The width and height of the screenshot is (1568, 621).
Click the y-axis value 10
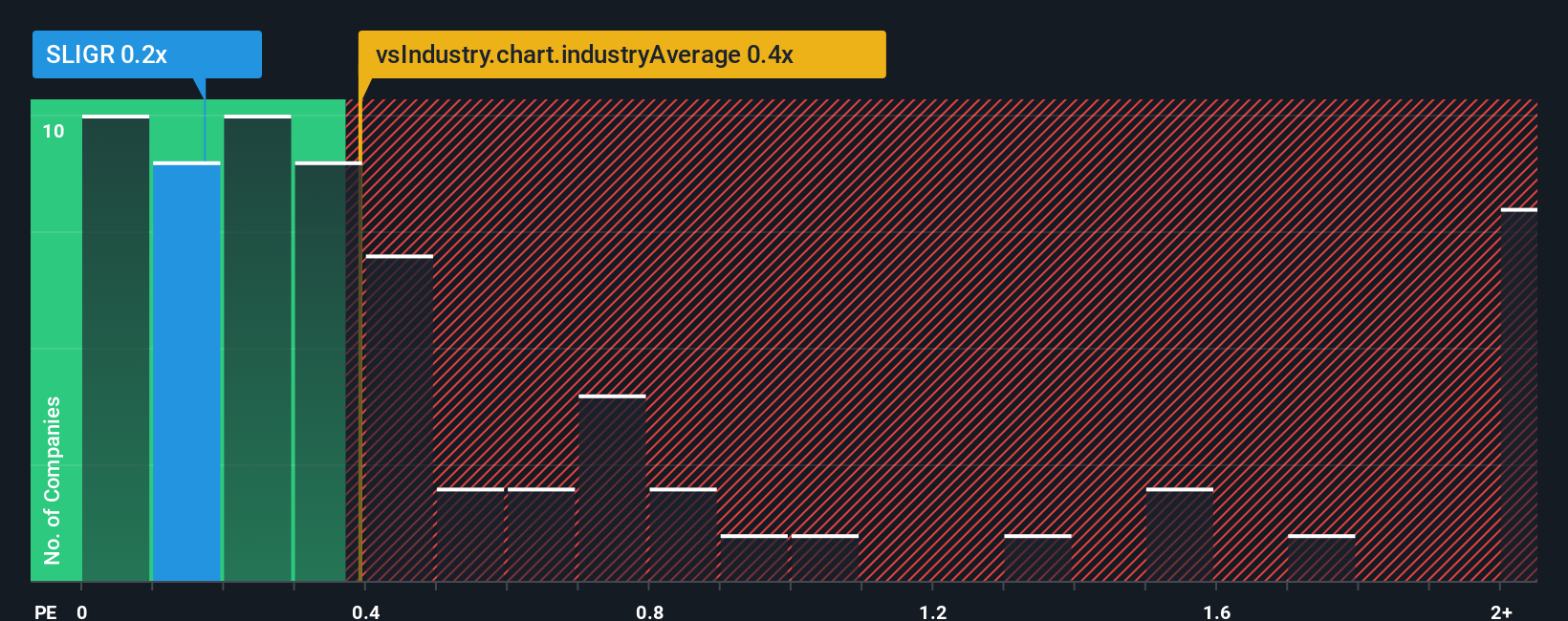[54, 131]
